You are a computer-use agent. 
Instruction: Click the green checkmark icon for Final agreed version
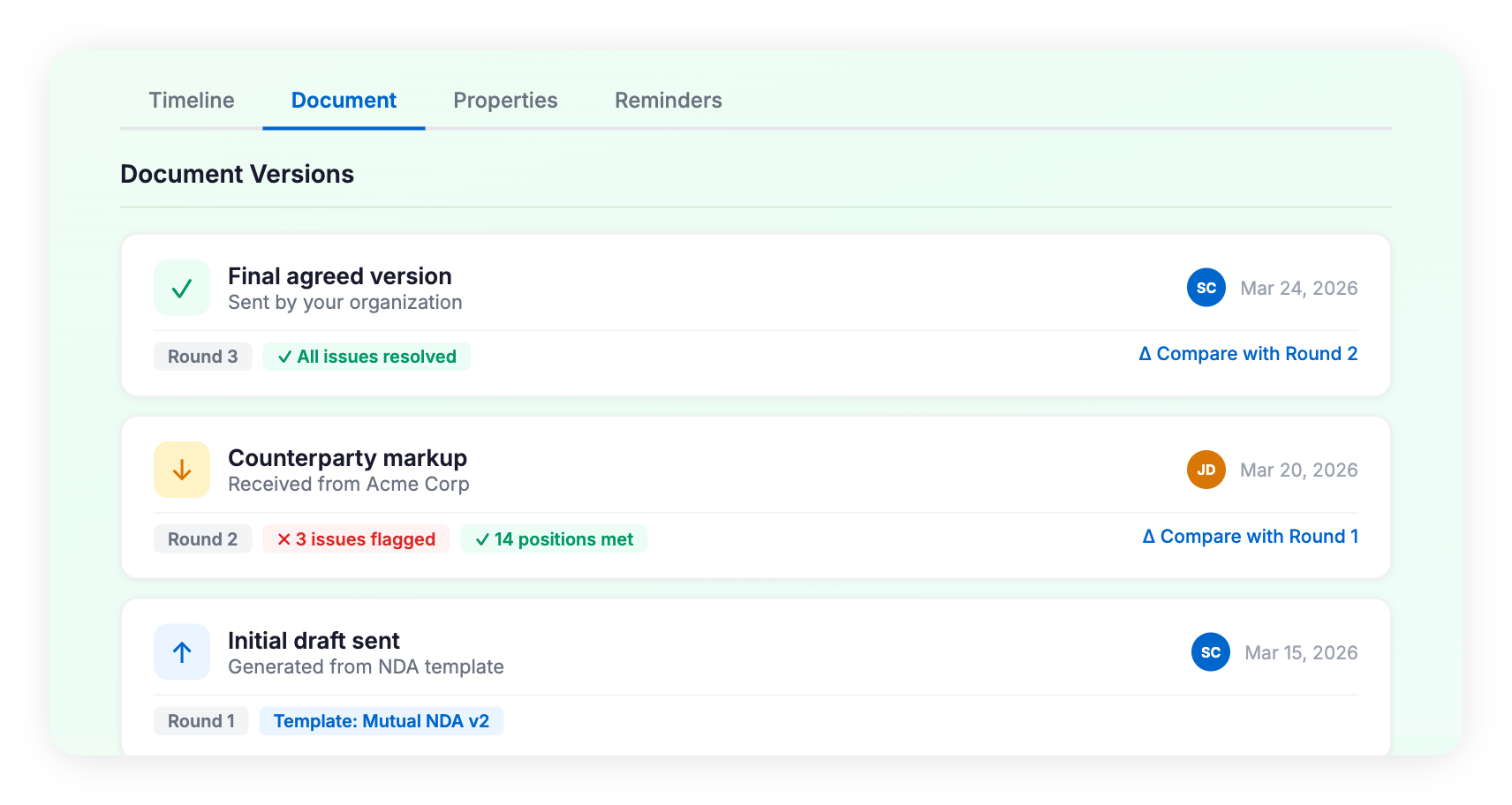click(x=182, y=288)
